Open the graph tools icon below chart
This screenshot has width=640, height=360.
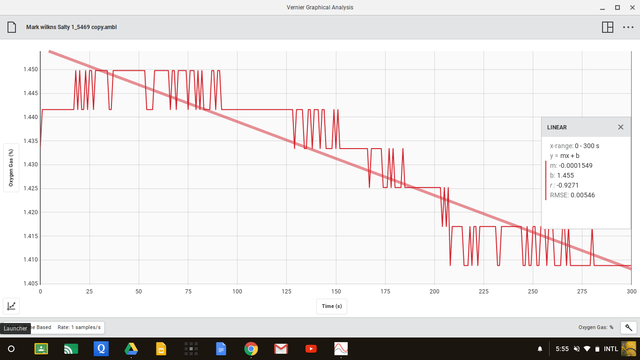[x=11, y=306]
